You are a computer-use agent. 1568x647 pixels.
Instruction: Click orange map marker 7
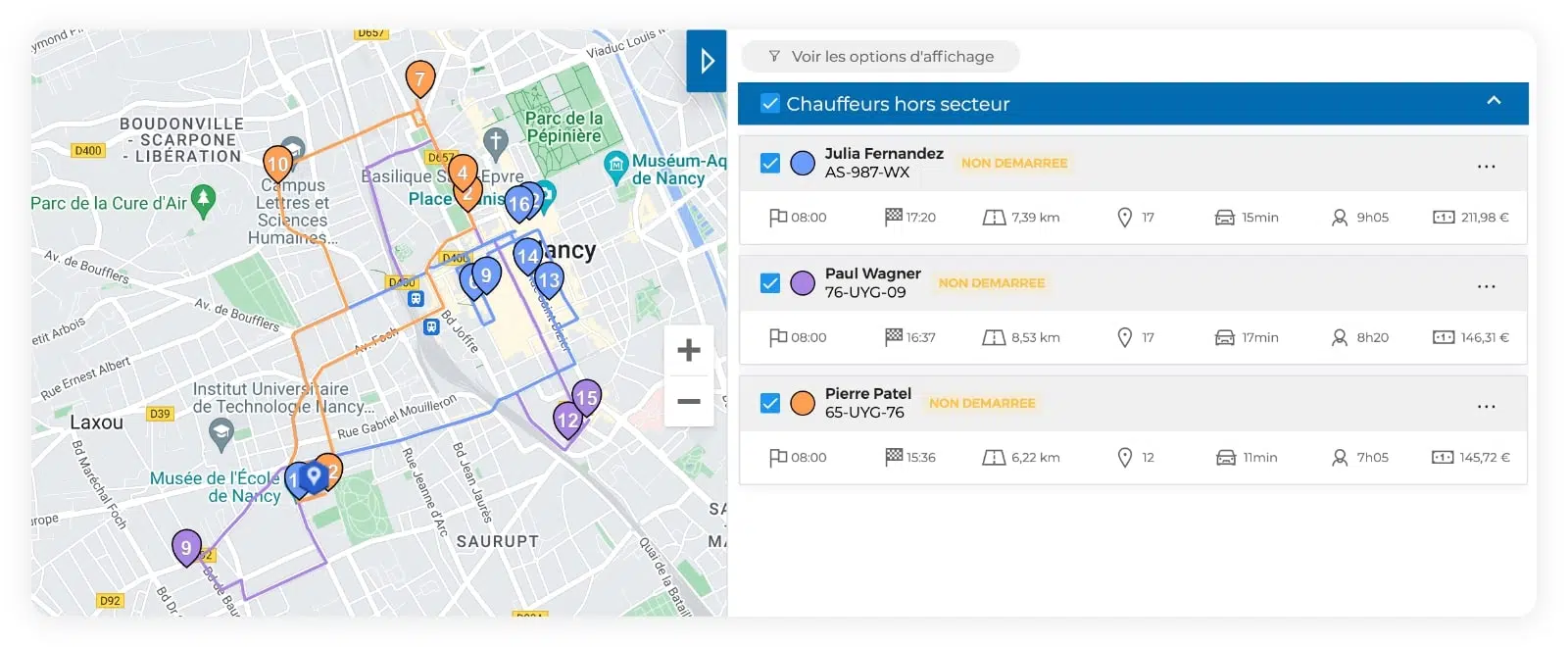[x=420, y=80]
